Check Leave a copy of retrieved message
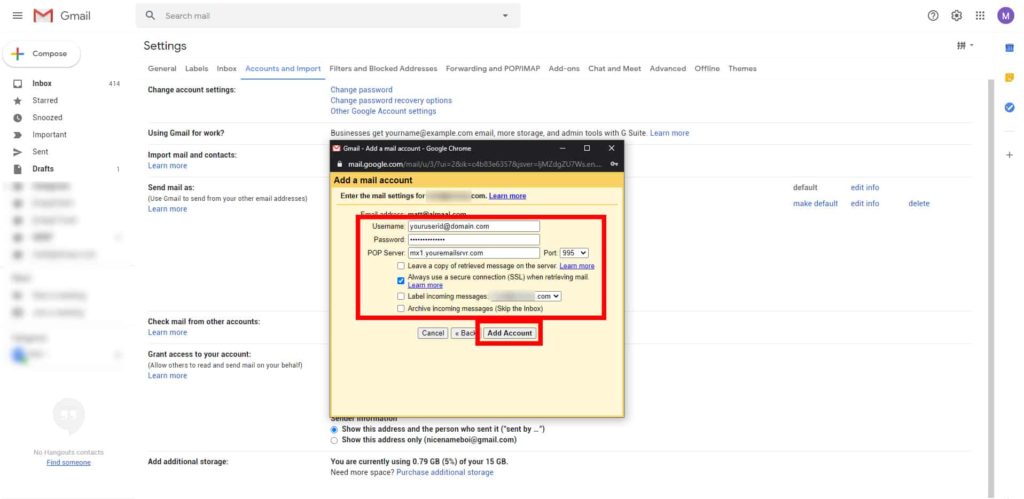Viewport: 1024px width, 499px height. [401, 266]
